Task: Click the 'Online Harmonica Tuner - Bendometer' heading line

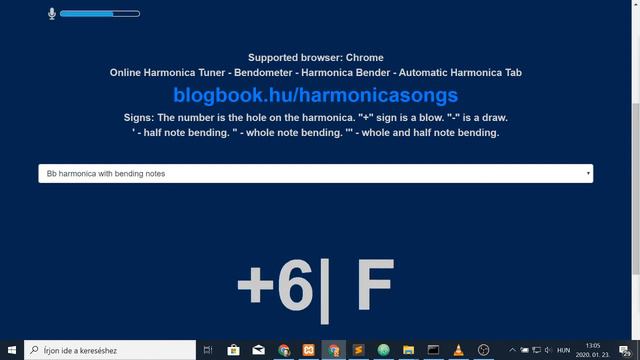Action: tap(316, 73)
